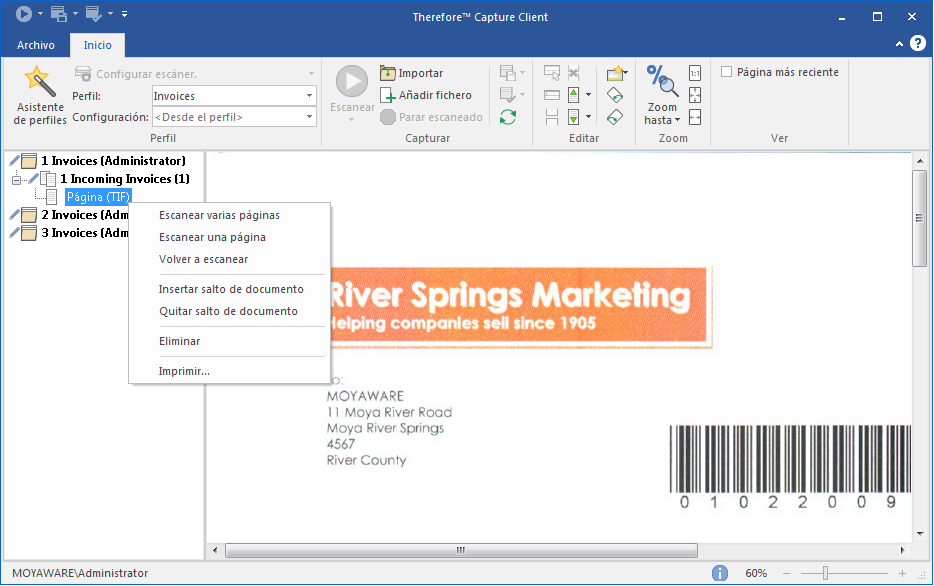Open the Escanear button dropdown arrow

click(351, 120)
